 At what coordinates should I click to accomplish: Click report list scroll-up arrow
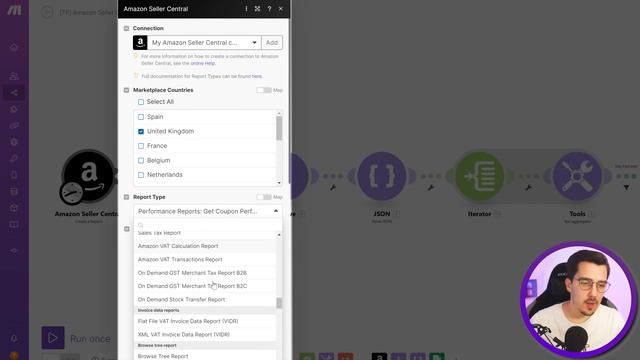coord(279,235)
